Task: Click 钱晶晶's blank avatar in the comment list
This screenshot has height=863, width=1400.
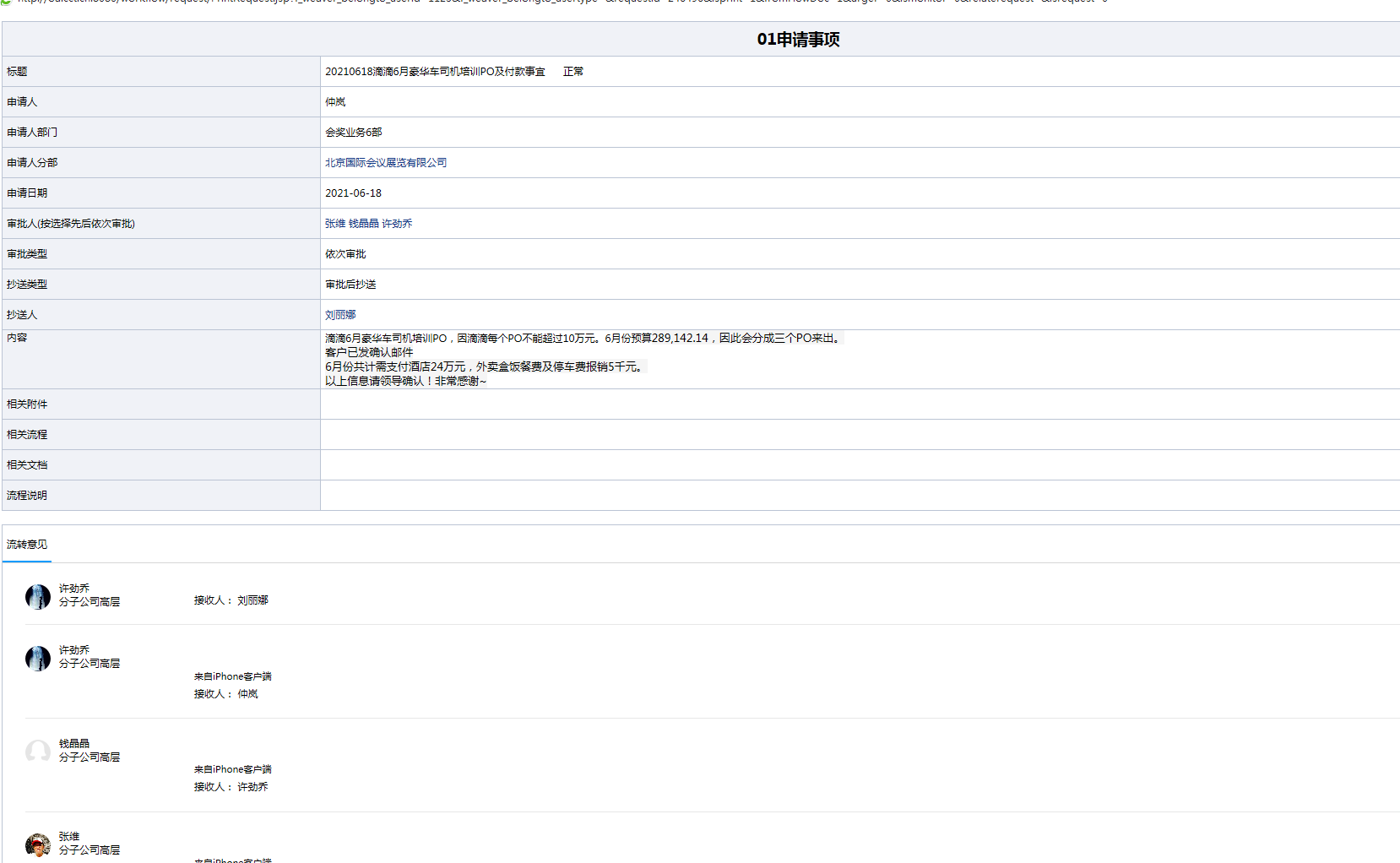Action: click(38, 752)
